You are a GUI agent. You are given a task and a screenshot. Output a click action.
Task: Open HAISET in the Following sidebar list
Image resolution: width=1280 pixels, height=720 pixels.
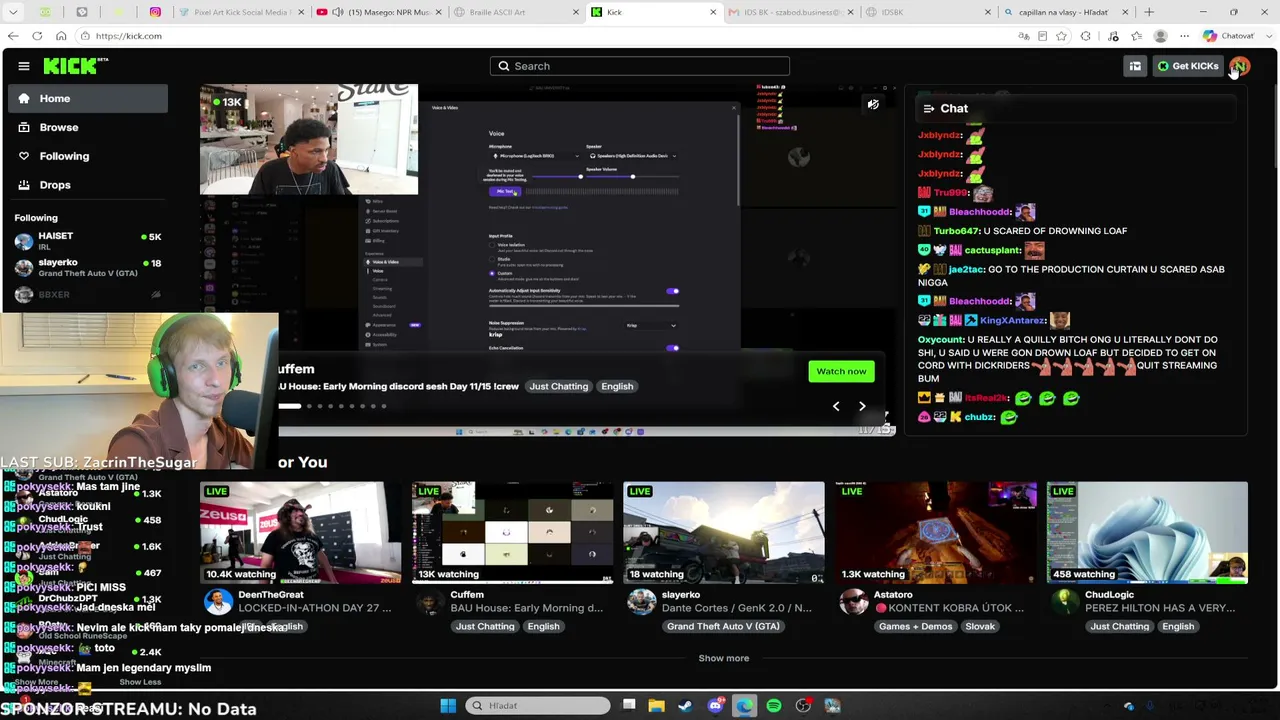click(x=87, y=241)
